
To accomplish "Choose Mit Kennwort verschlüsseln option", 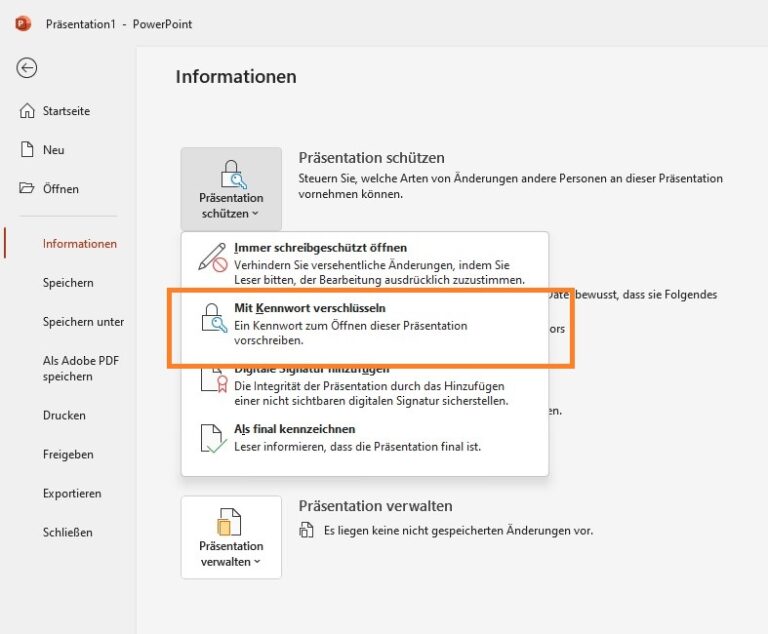I will pyautogui.click(x=365, y=324).
